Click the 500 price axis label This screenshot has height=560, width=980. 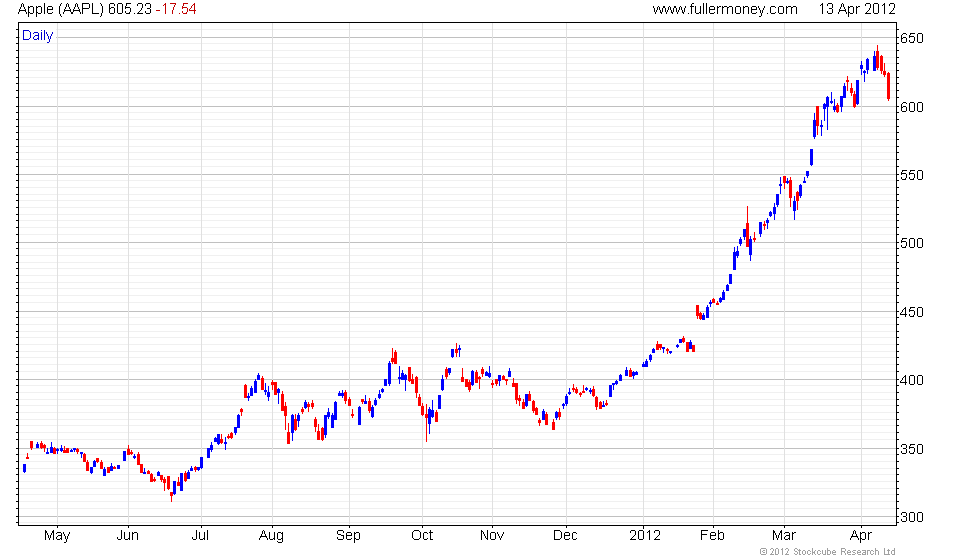tap(911, 243)
